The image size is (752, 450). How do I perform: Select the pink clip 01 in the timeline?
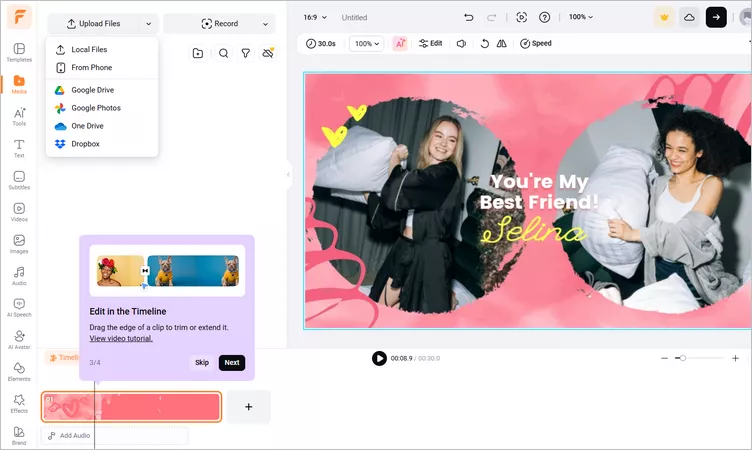(131, 407)
